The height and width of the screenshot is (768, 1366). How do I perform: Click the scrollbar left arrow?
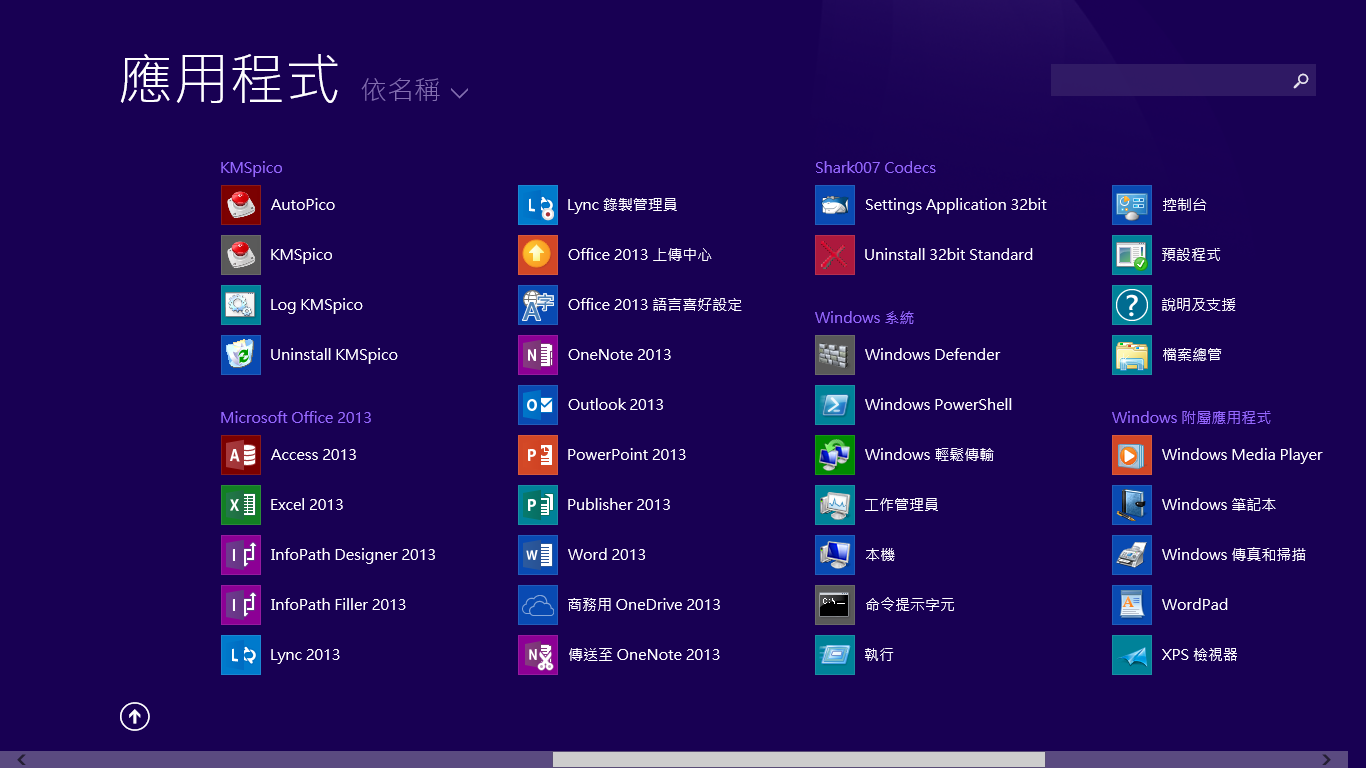pyautogui.click(x=21, y=760)
